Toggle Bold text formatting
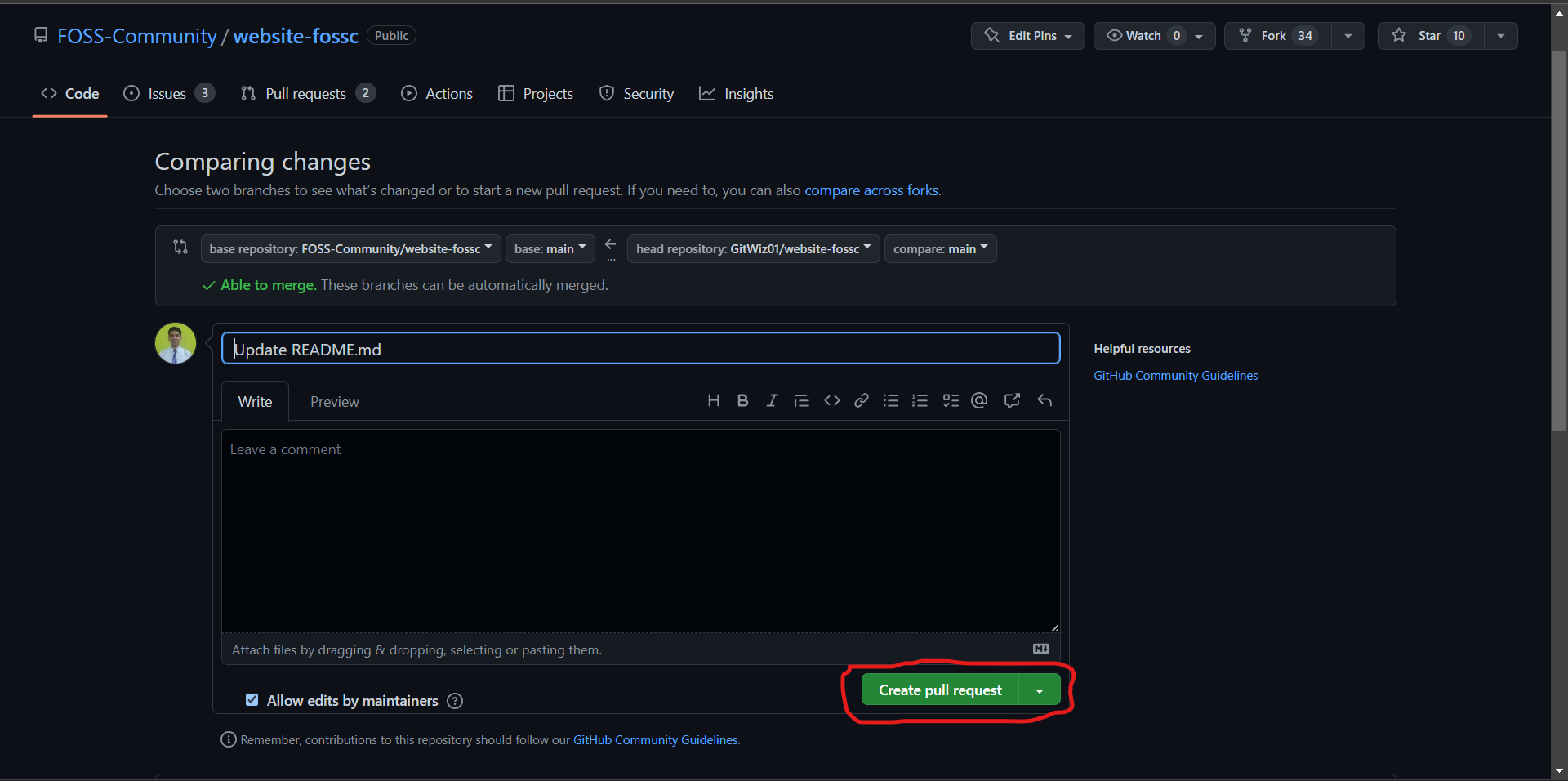Image resolution: width=1568 pixels, height=781 pixels. click(742, 400)
